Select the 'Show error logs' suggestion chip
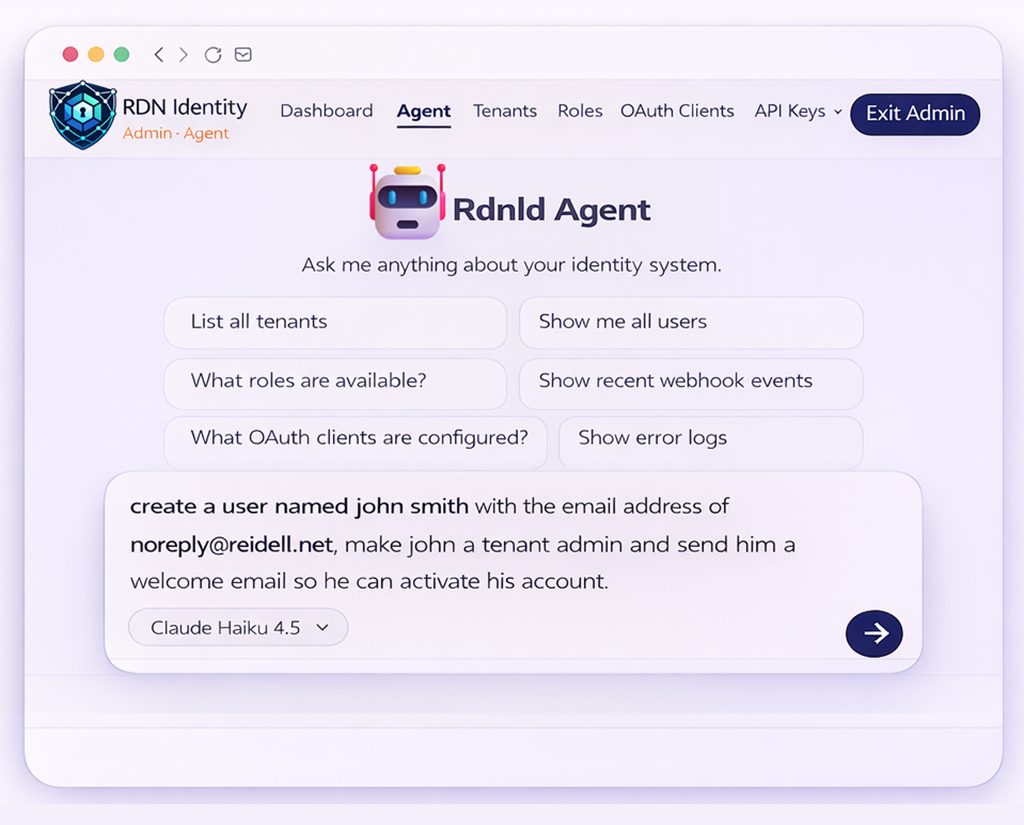The image size is (1024, 825). point(710,442)
